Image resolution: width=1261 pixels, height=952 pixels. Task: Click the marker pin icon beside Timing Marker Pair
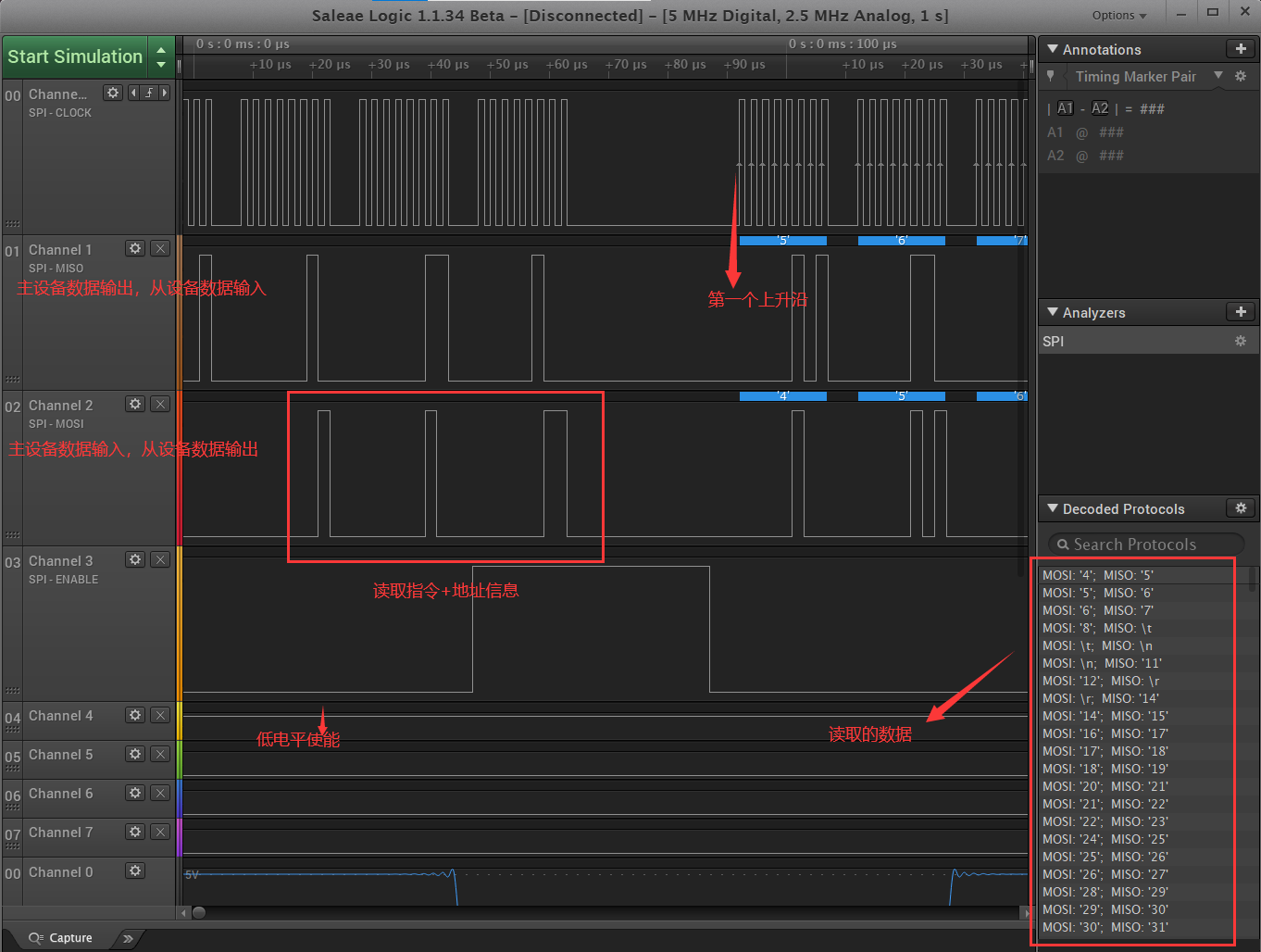click(x=1051, y=76)
